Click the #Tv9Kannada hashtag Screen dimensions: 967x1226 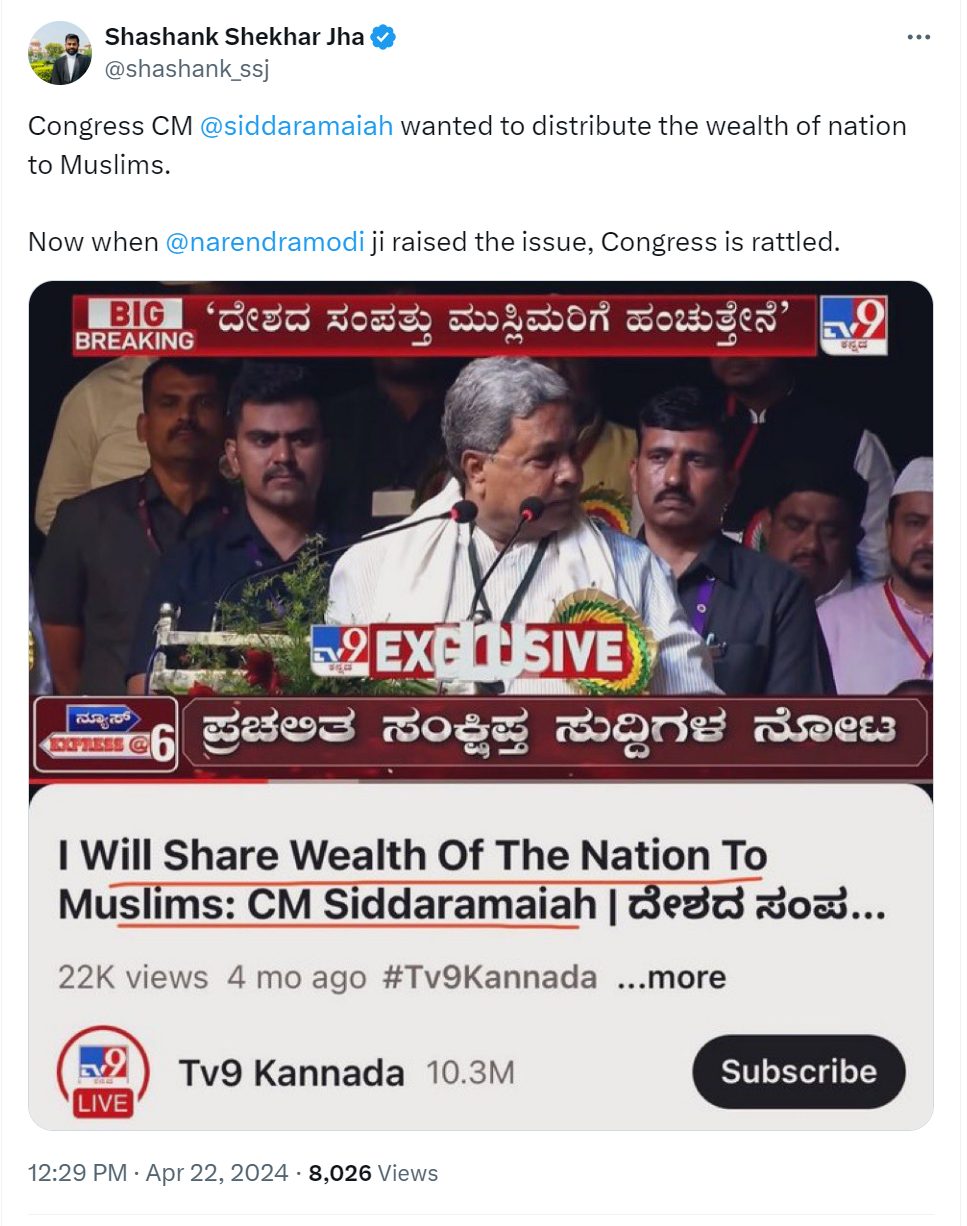point(489,977)
